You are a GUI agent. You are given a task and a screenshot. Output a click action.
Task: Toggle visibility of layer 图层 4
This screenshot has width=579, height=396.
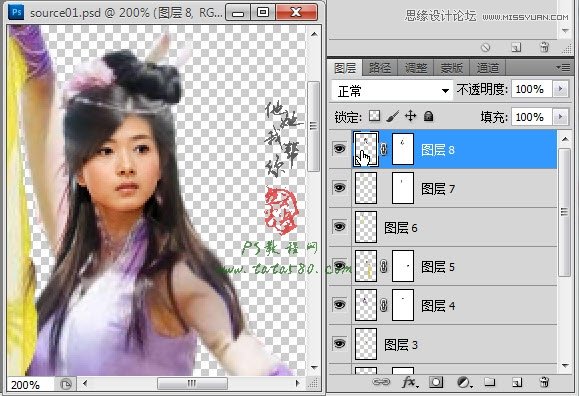(x=339, y=304)
